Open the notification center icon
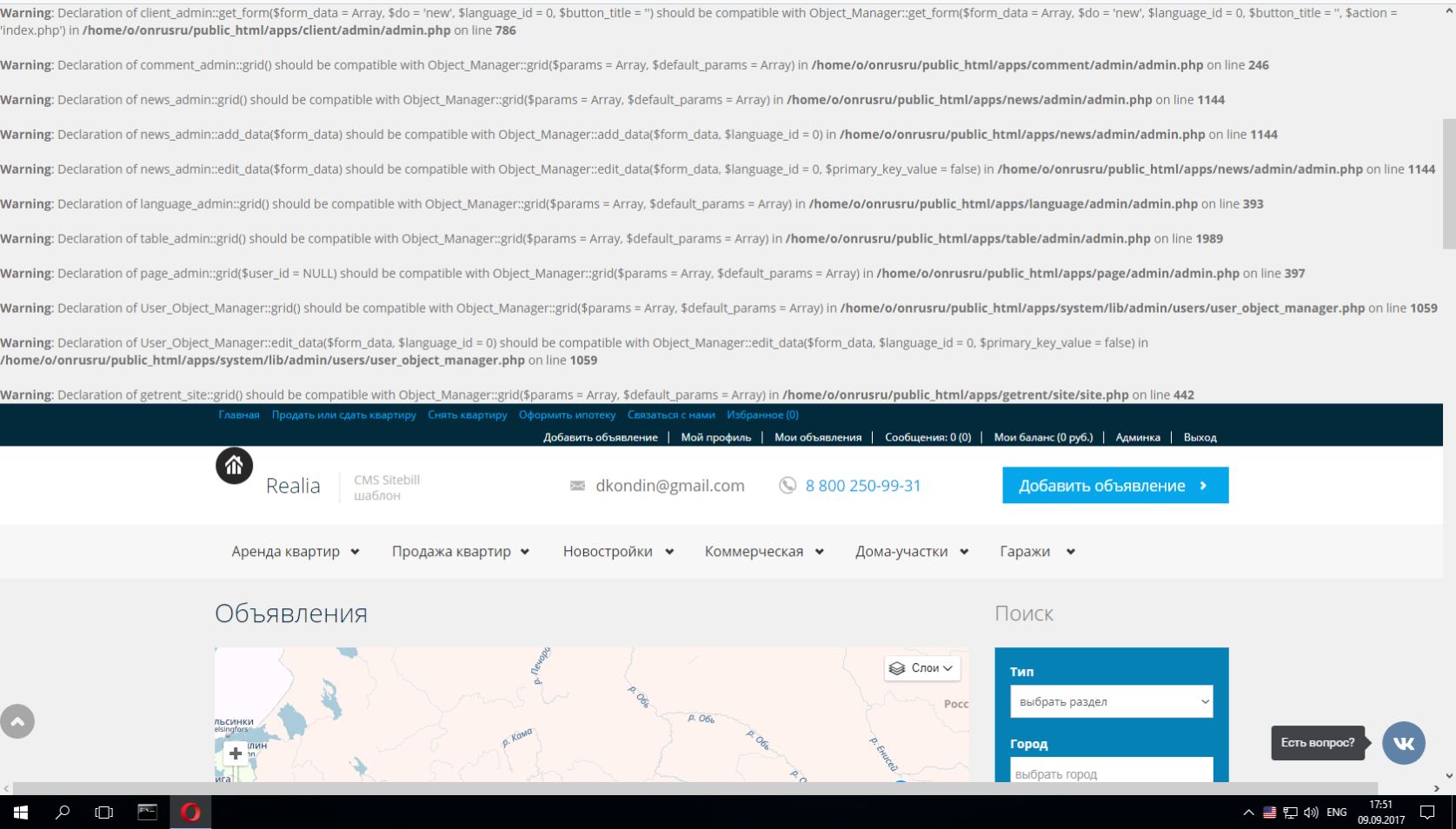Viewport: 1456px width, 829px height. point(1427,812)
